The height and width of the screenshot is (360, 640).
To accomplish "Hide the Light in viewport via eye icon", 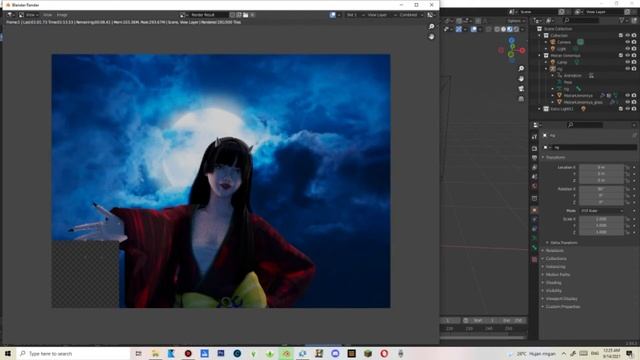I will [628, 49].
